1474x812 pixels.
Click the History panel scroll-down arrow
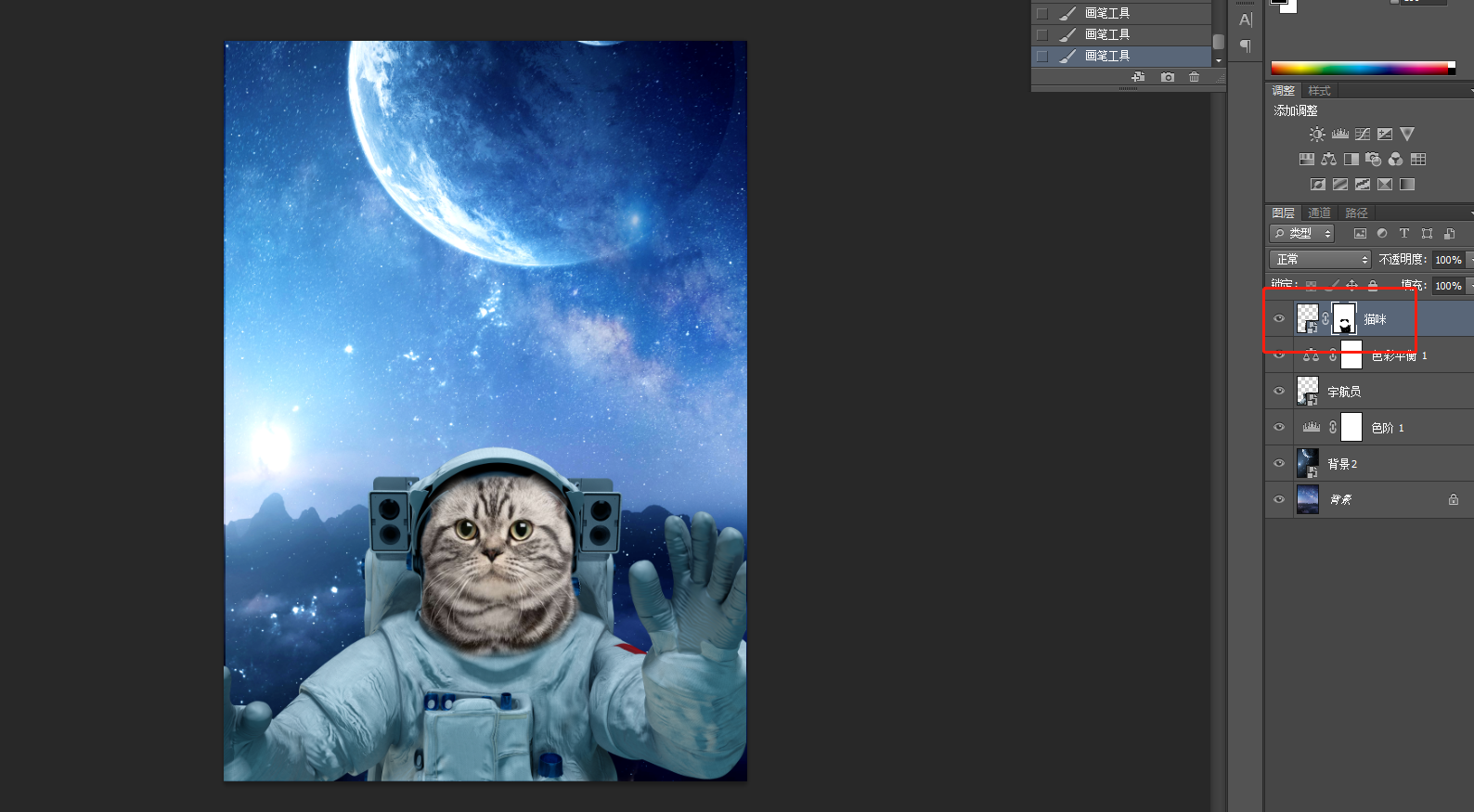coord(1219,60)
